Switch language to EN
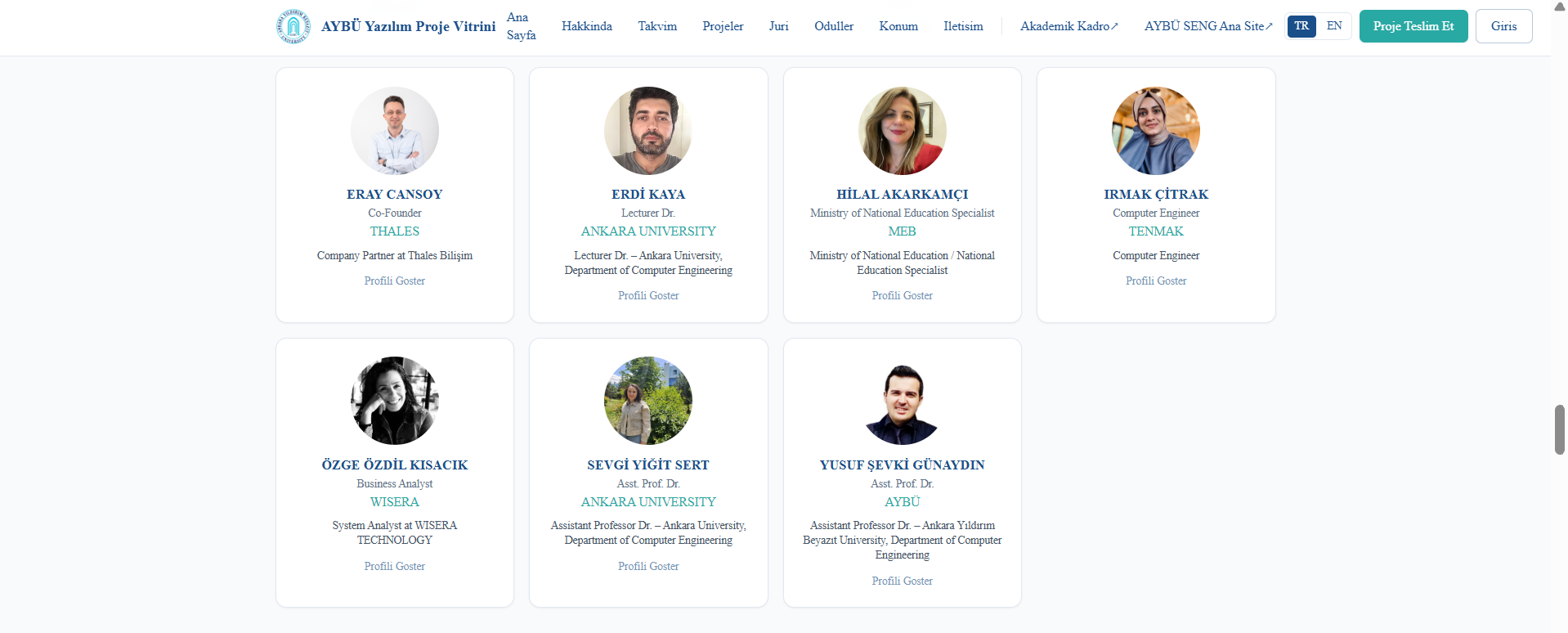Viewport: 1568px width, 633px height. [1334, 26]
